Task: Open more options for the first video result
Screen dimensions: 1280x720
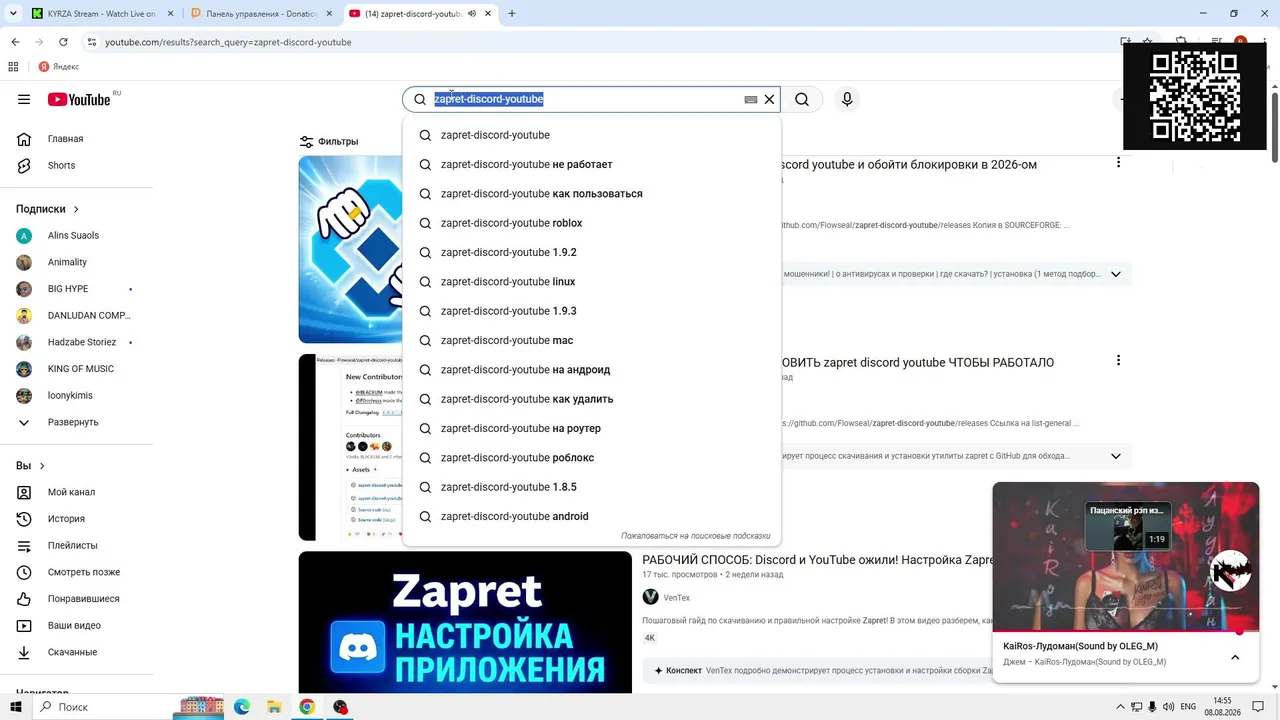Action: click(x=1118, y=163)
